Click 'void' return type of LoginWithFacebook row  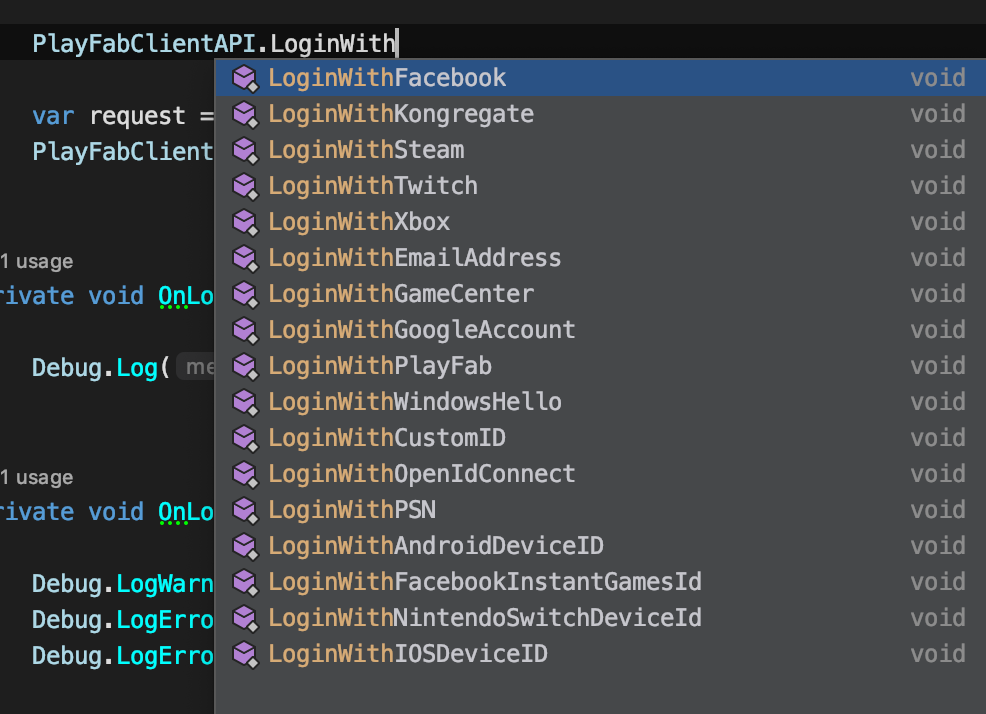click(x=938, y=78)
